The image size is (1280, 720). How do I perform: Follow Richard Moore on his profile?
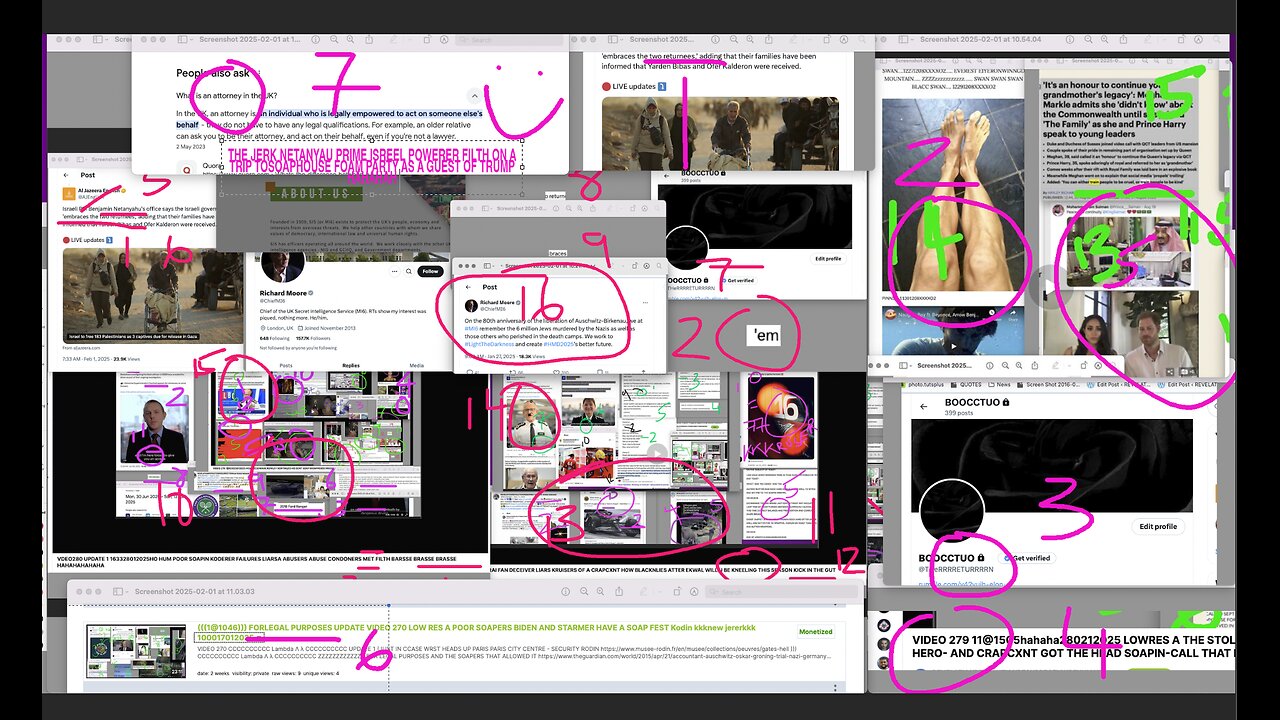click(430, 271)
